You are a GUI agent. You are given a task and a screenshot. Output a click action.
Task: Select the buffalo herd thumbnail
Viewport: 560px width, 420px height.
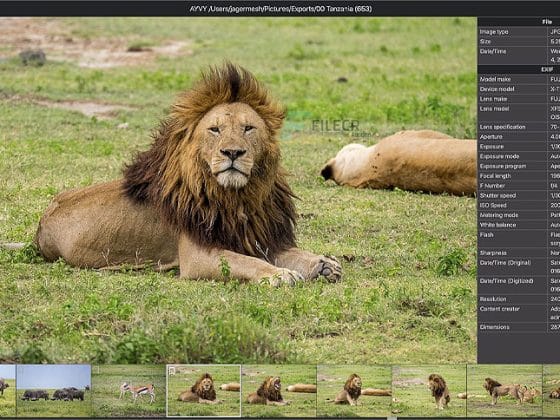(54, 390)
